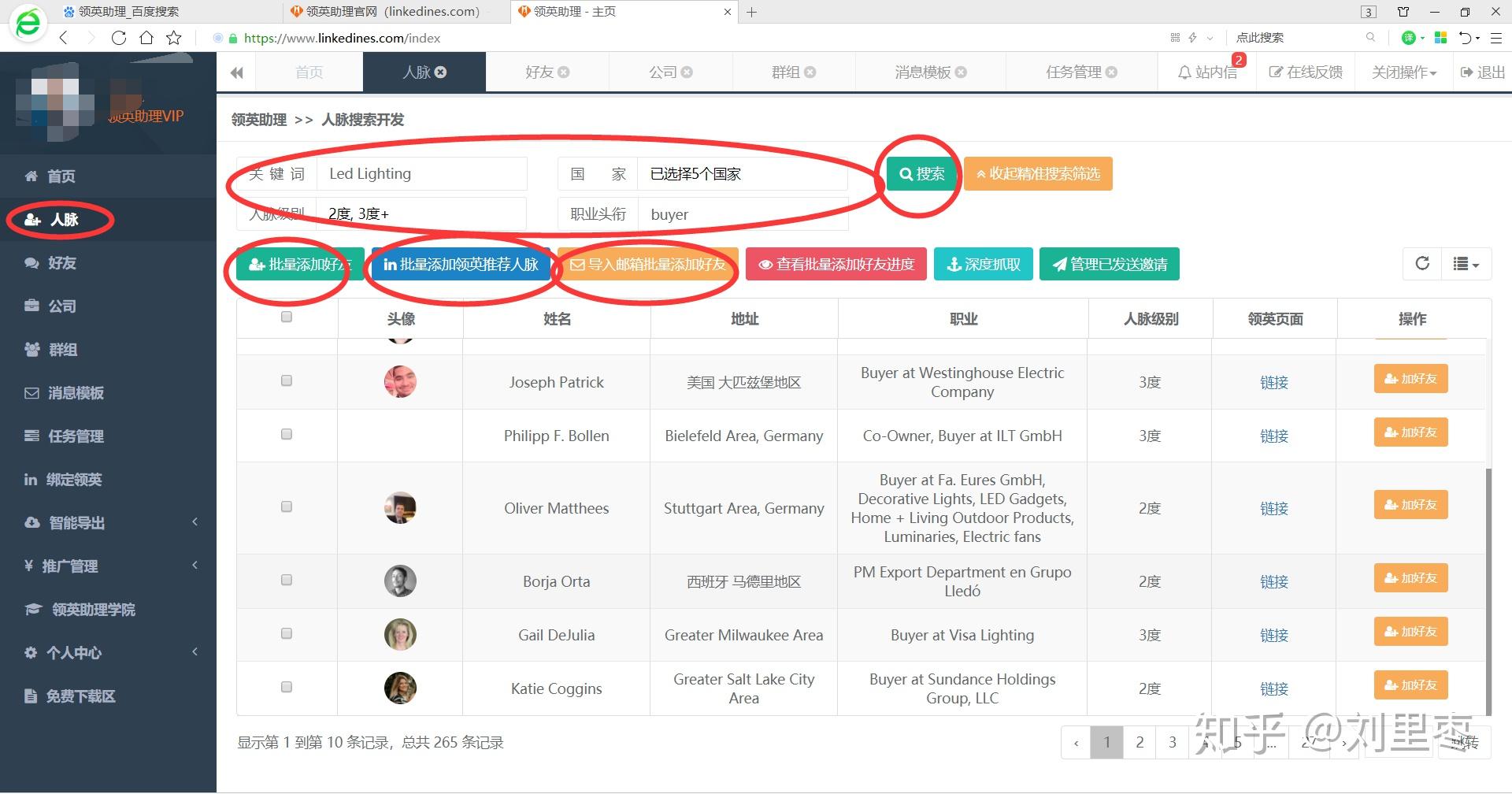Click the green 搜索 button
Screen dimensions: 1512x794
click(x=921, y=173)
